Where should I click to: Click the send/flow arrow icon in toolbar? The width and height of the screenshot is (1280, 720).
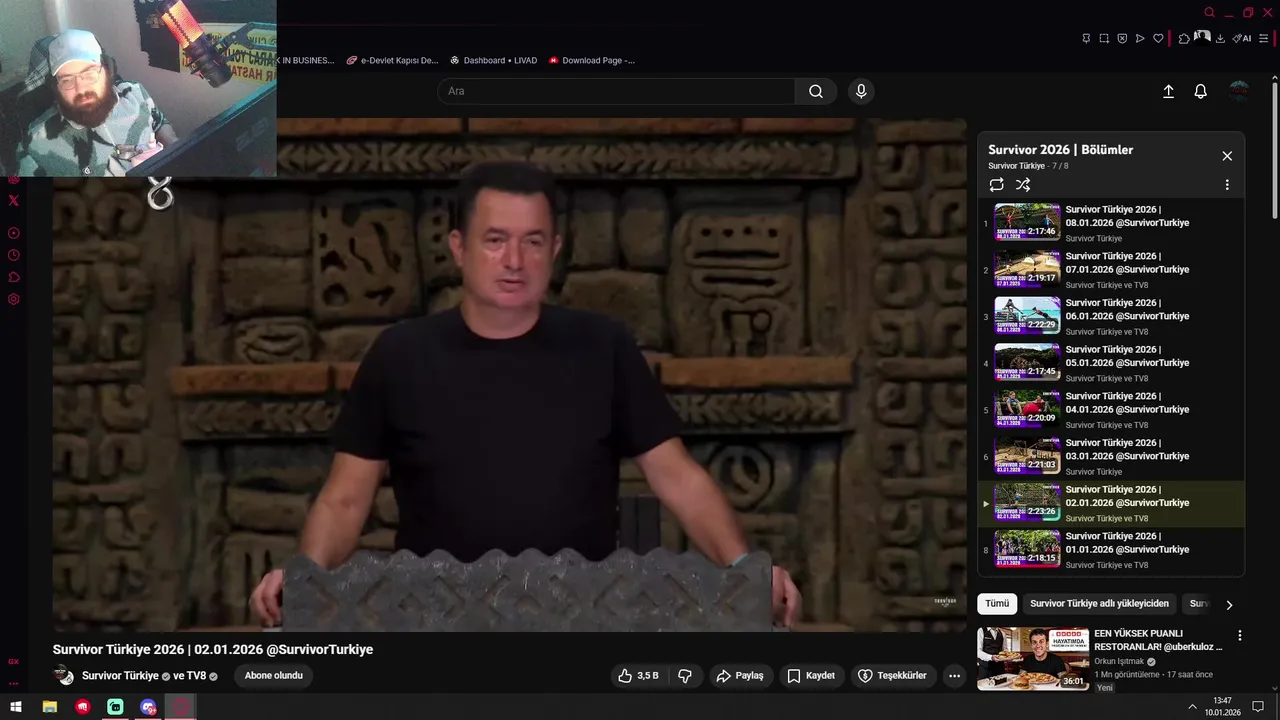click(1139, 38)
